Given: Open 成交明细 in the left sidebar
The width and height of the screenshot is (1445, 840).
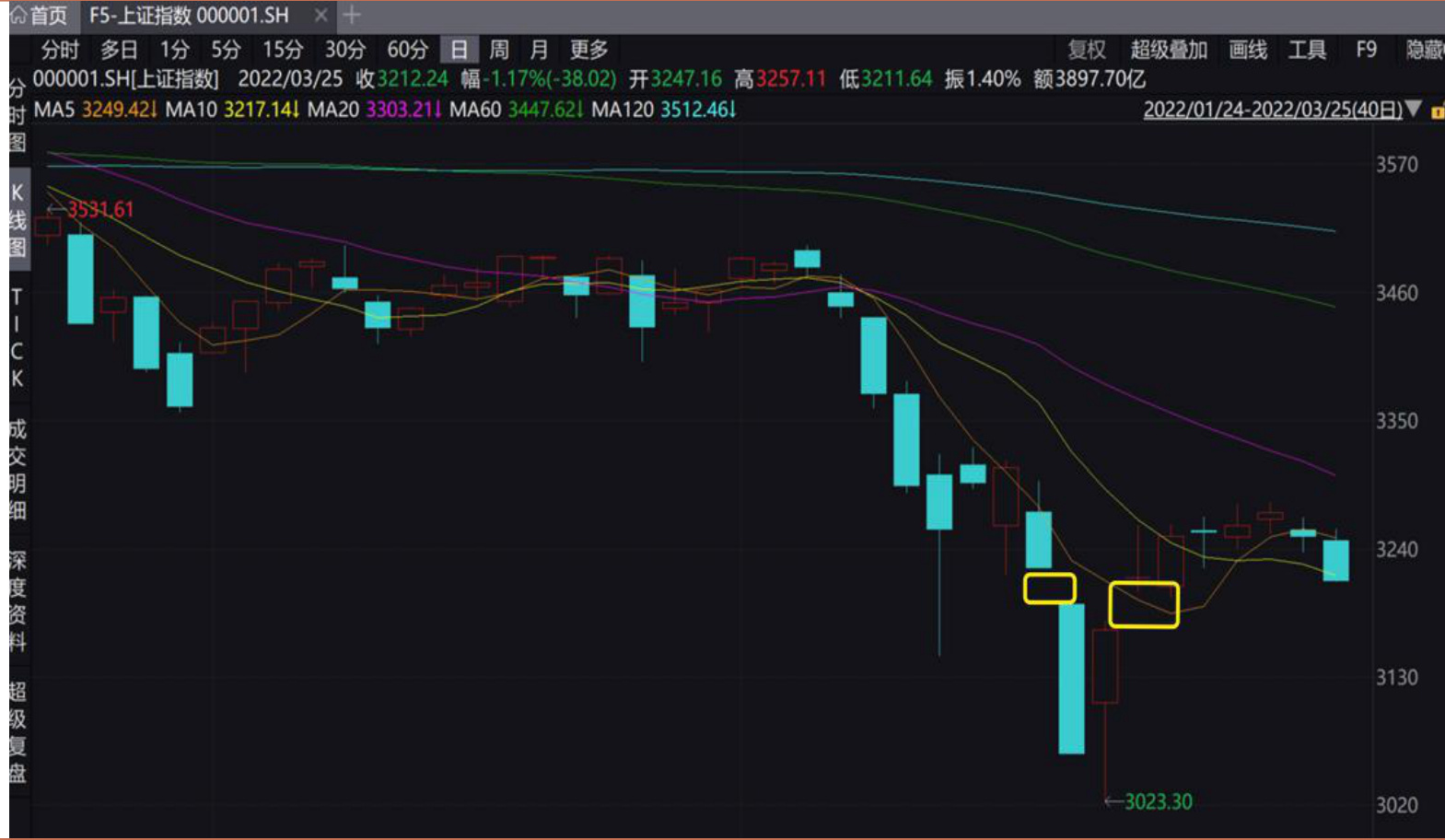Looking at the screenshot, I should [x=17, y=470].
